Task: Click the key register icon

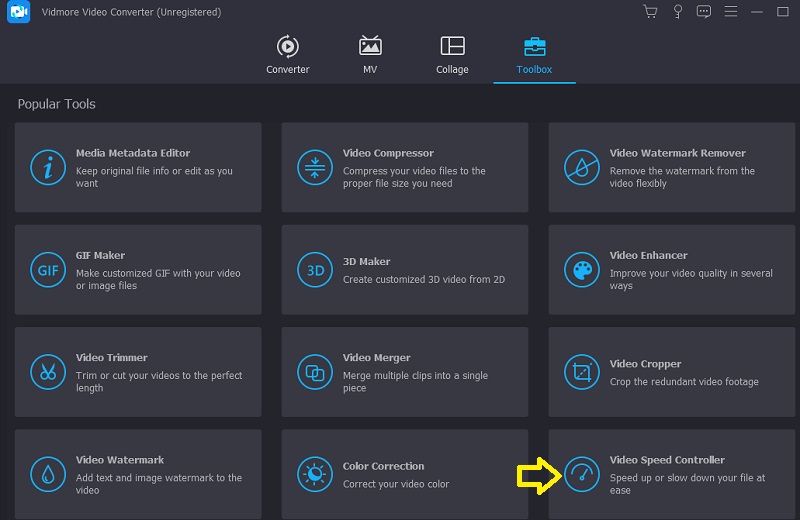Action: 677,12
